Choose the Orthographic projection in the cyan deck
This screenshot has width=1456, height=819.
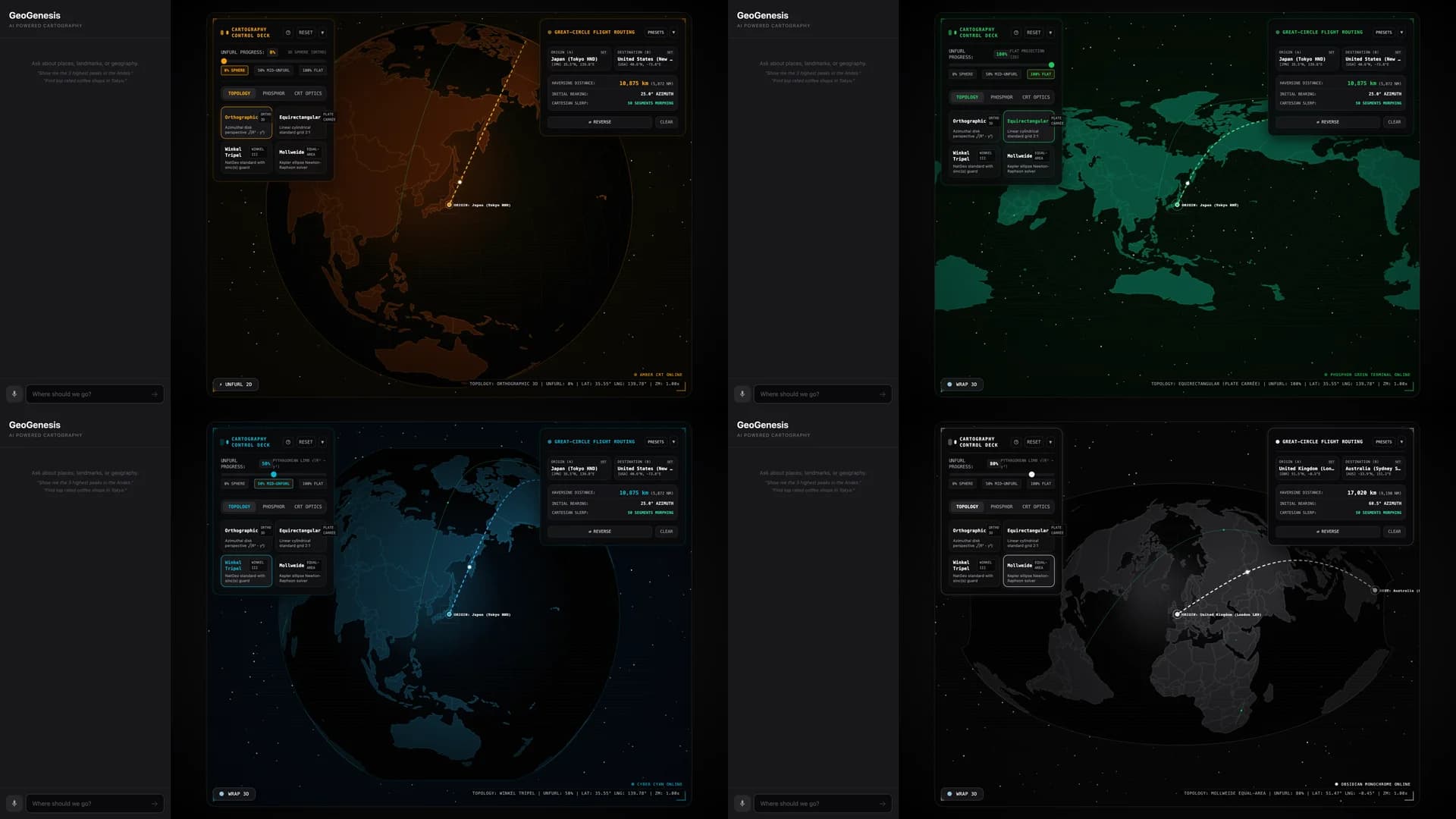click(x=246, y=536)
